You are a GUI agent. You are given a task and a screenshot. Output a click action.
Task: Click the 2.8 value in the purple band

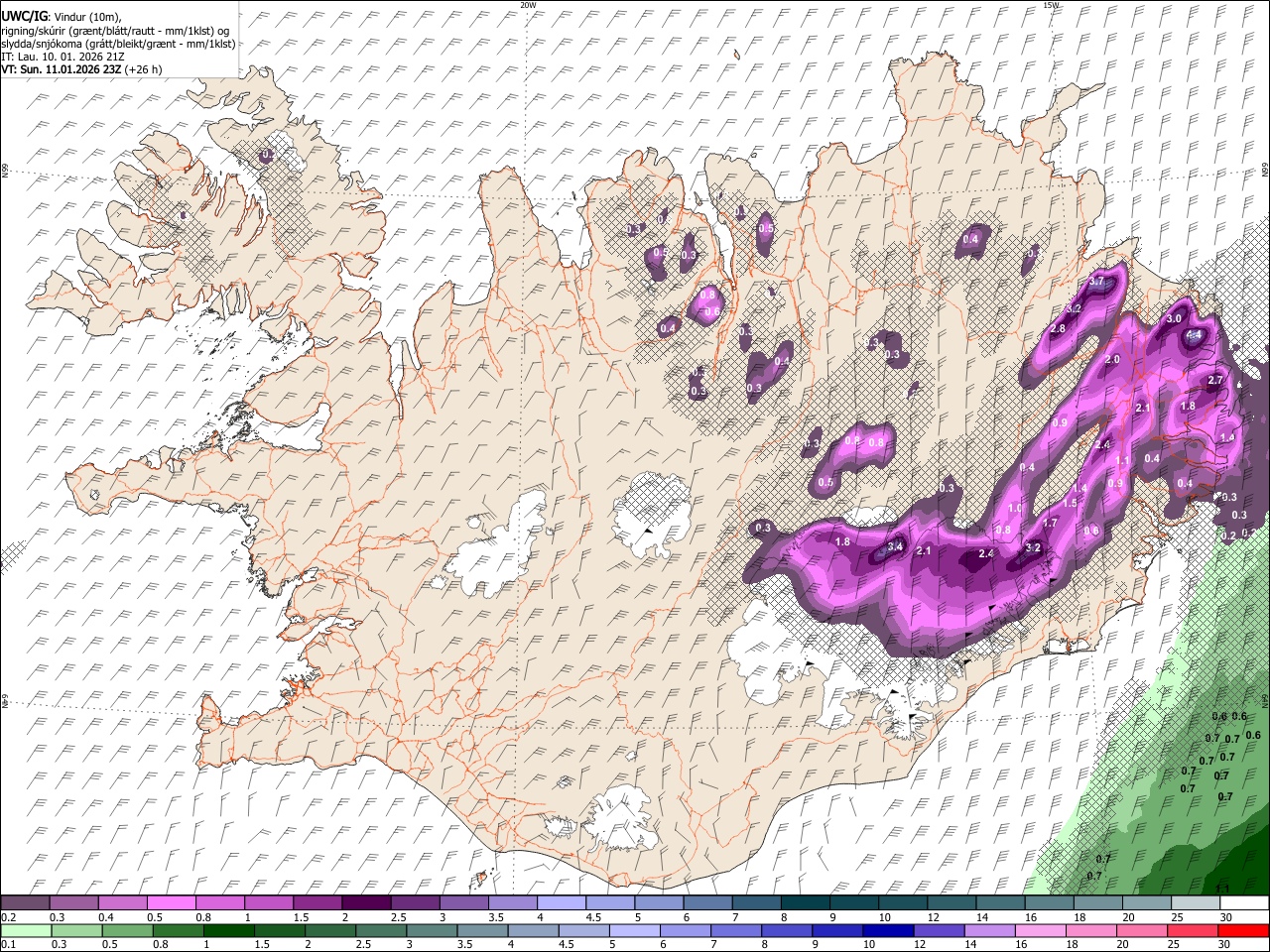pos(1058,328)
